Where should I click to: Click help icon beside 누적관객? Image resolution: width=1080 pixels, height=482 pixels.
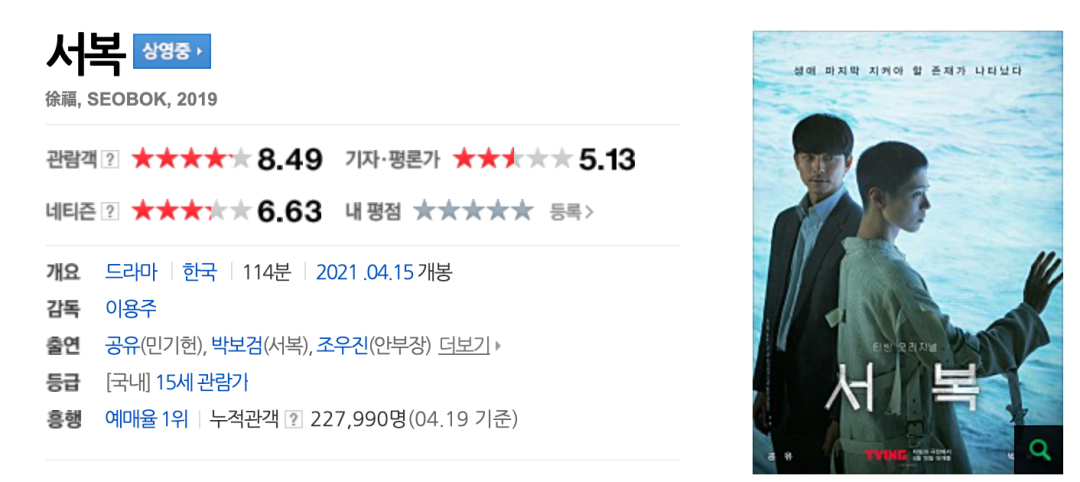click(294, 419)
